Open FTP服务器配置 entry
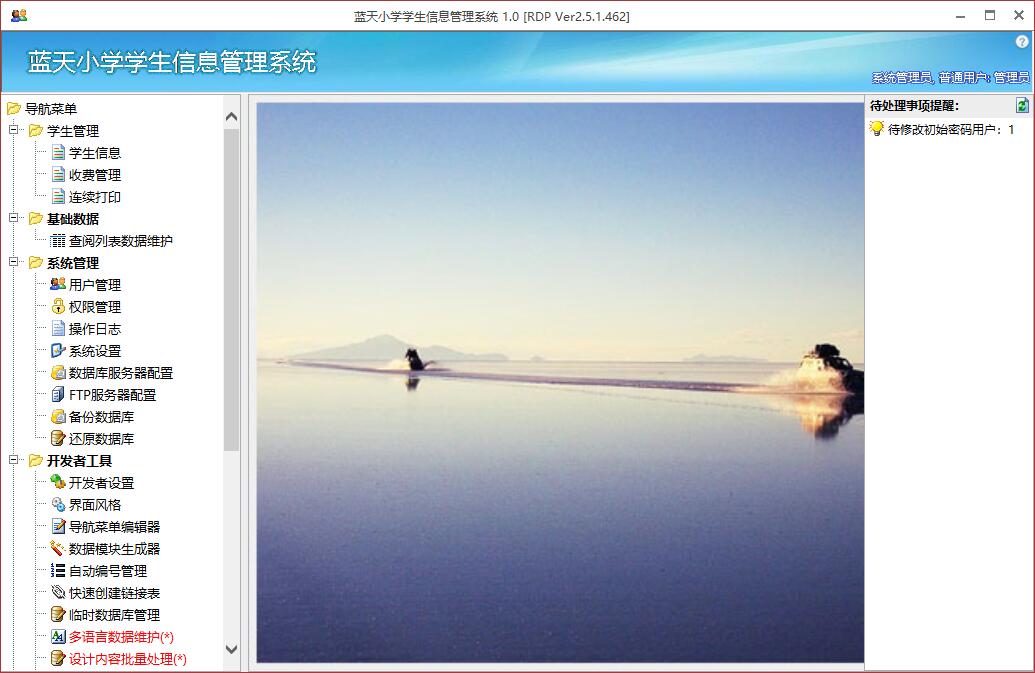Screen dimensions: 1035x673 (113, 395)
